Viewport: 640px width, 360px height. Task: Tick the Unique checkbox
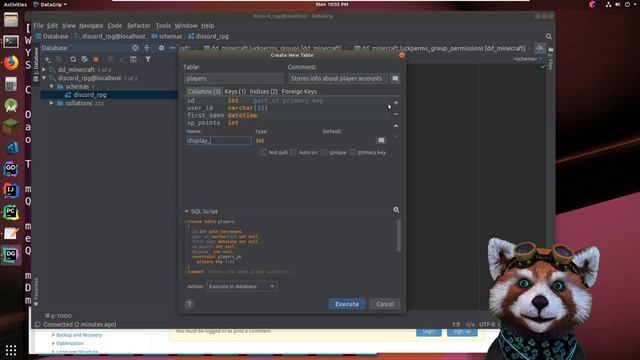pyautogui.click(x=324, y=152)
